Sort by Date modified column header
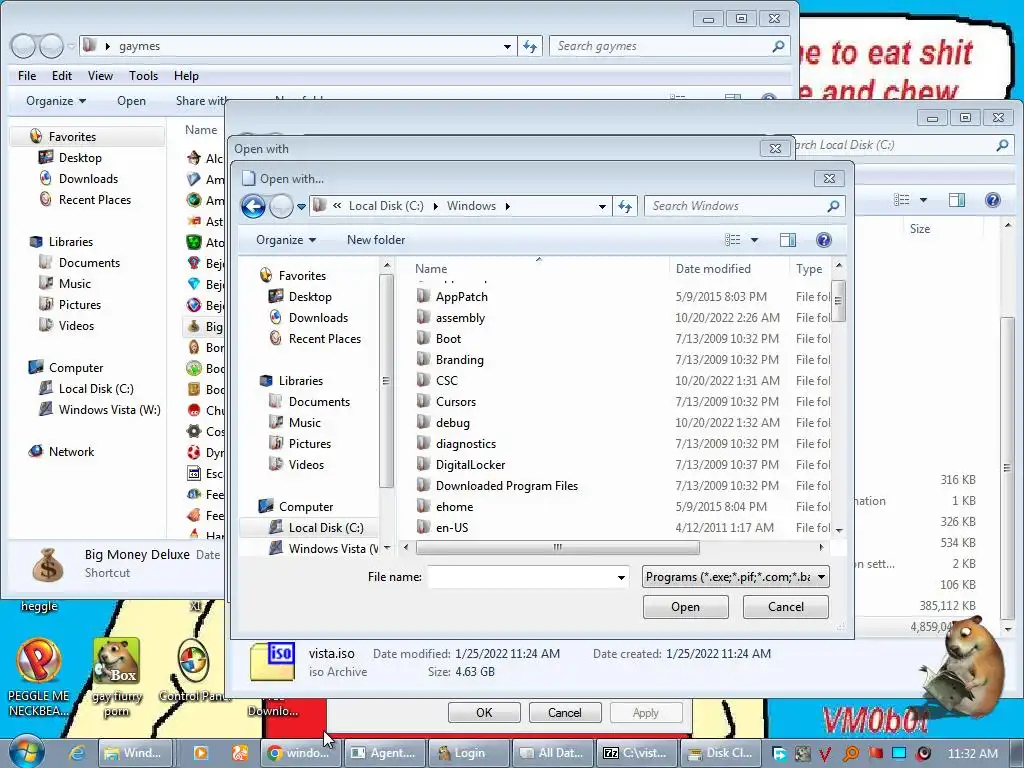 click(712, 269)
